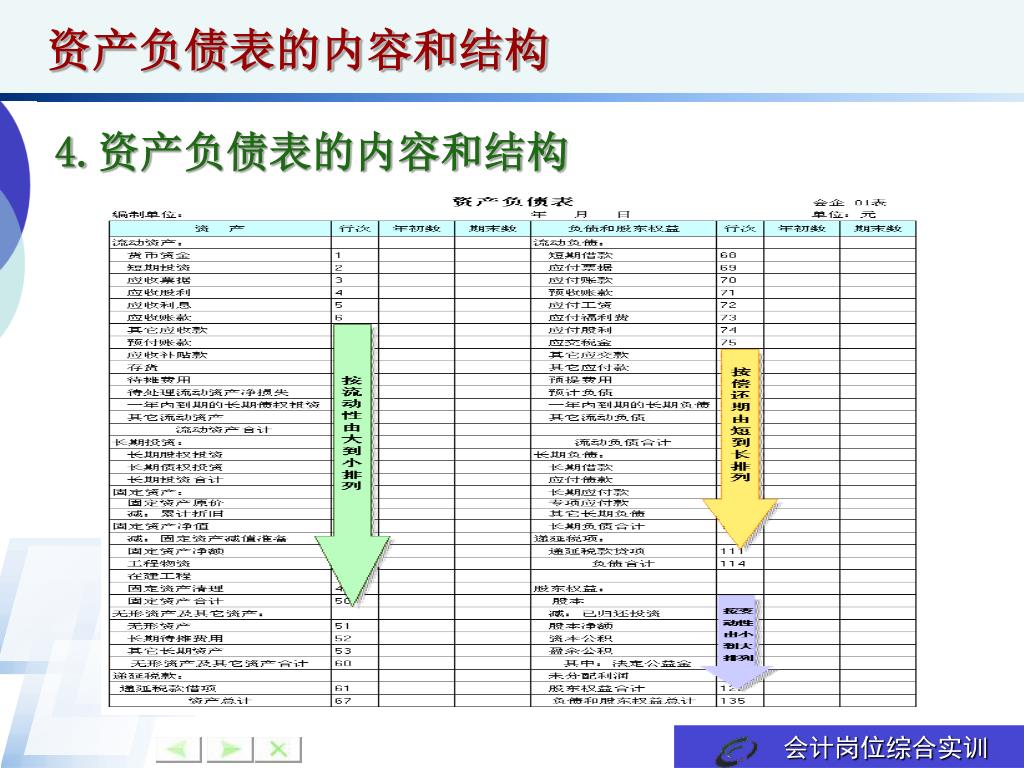Select the 应收票据 row
The height and width of the screenshot is (768, 1024).
[159, 280]
